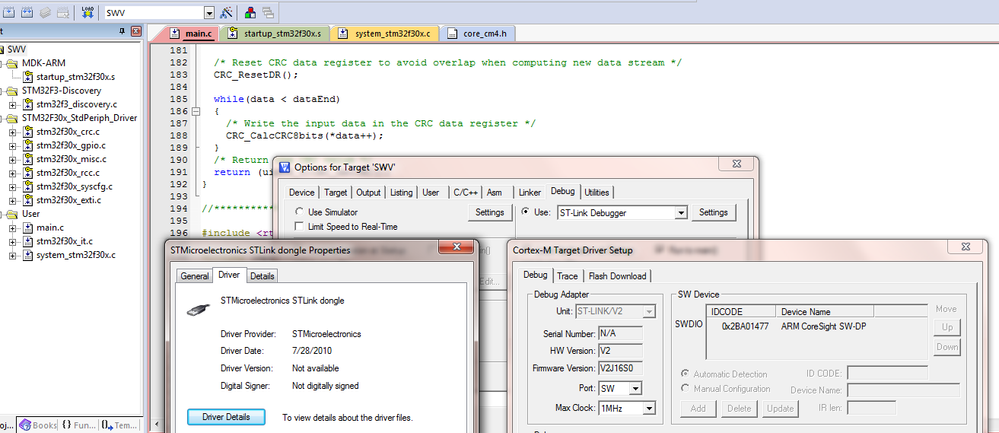Click the stm32f3_discovery.c file icon in tree
The image size is (999, 433).
[x=28, y=104]
